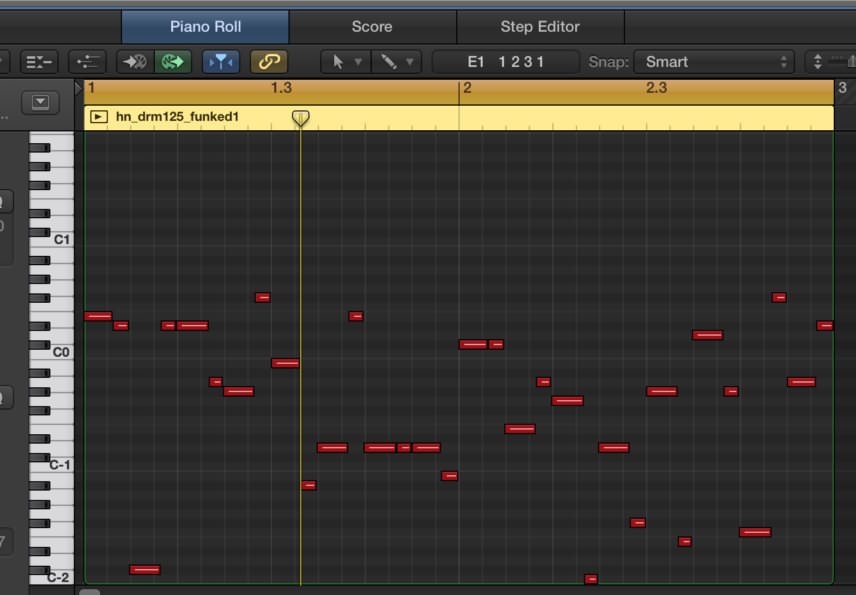Toggle the yellow Link button

(269, 62)
